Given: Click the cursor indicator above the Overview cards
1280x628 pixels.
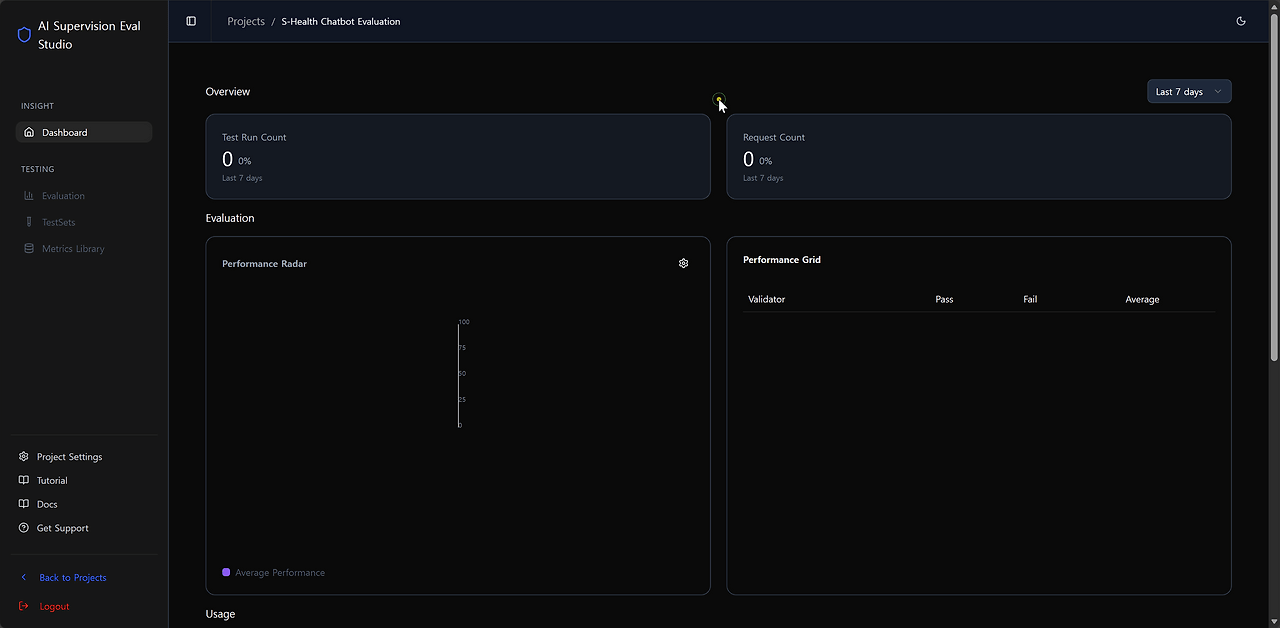Looking at the screenshot, I should click(719, 101).
